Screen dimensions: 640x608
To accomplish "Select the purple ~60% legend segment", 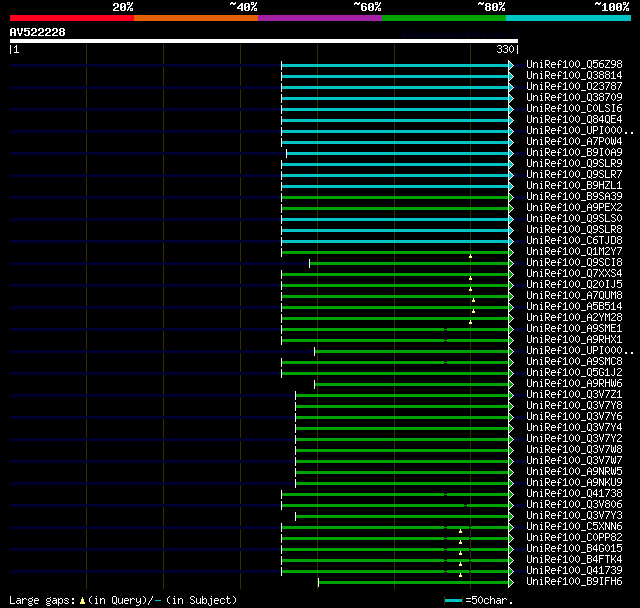I will tap(319, 18).
